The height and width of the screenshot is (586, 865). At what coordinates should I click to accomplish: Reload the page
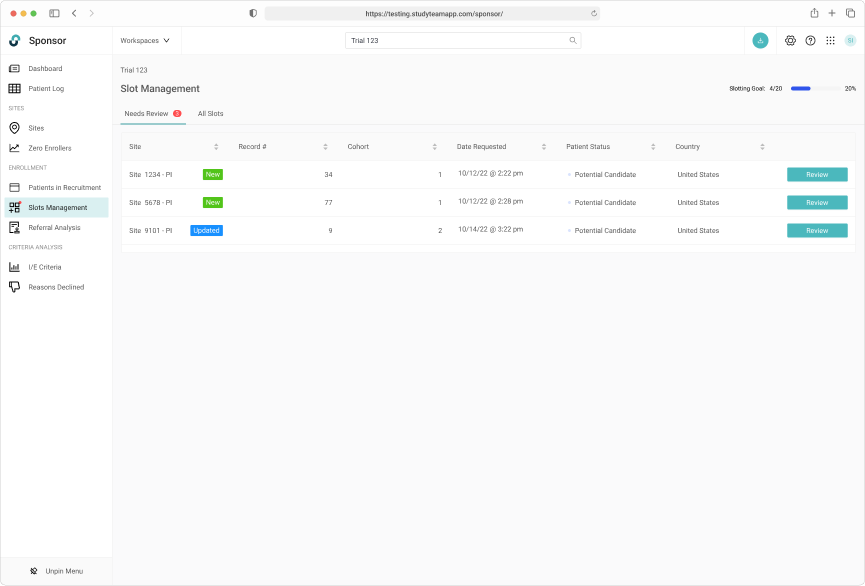pos(594,13)
